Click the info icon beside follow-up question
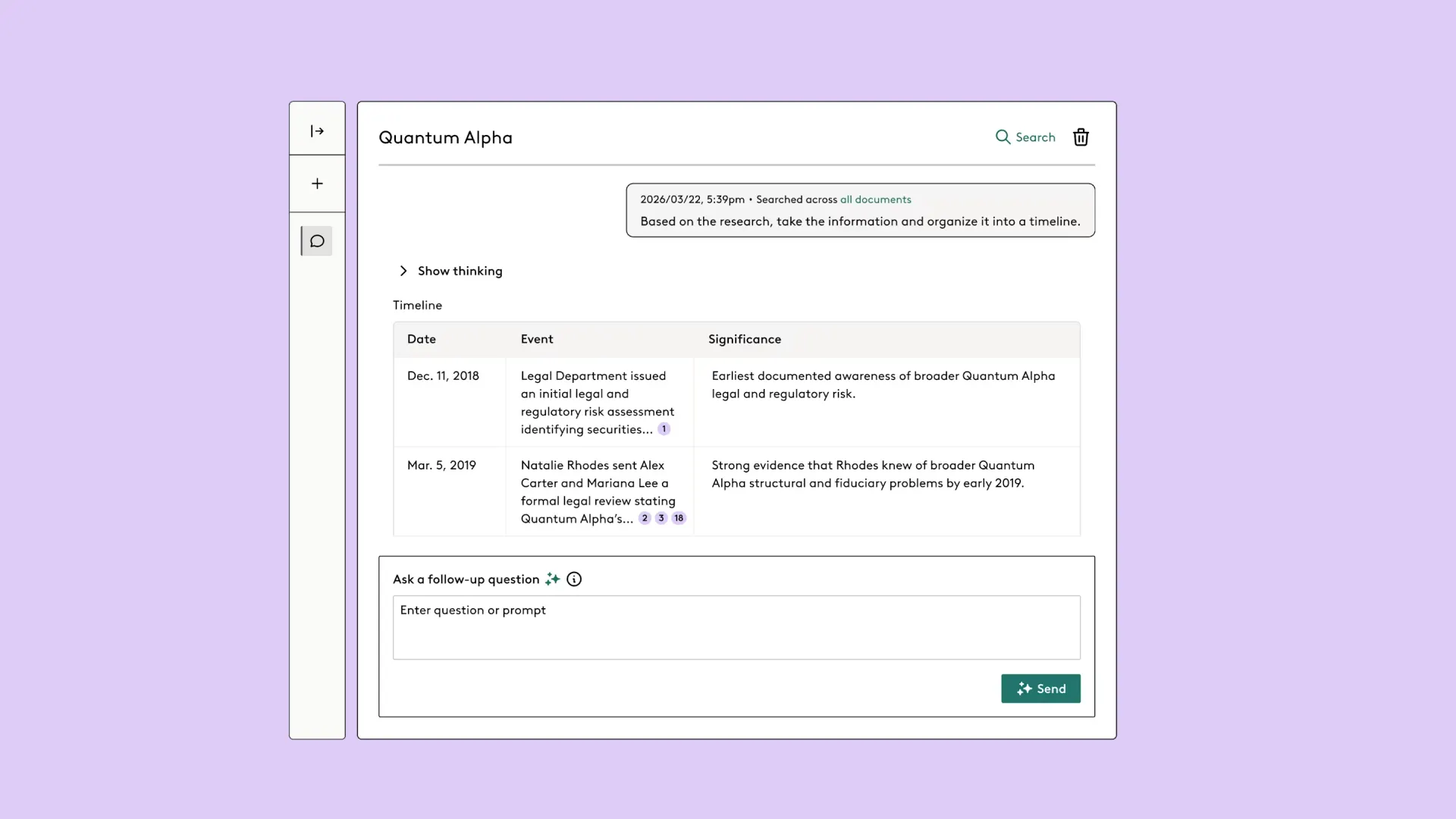The image size is (1456, 819). click(574, 579)
